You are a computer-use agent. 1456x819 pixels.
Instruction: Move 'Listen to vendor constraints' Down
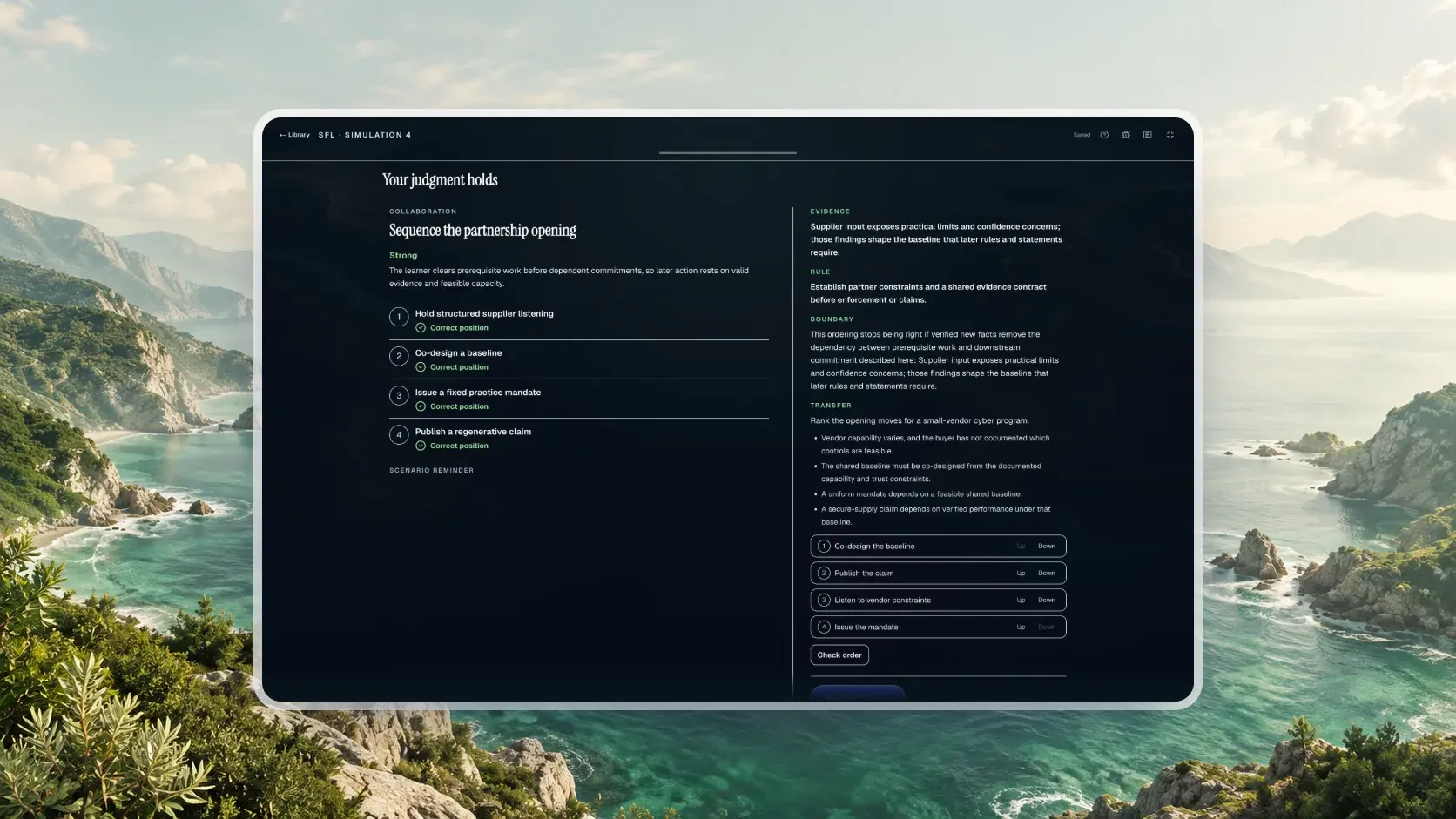tap(1046, 601)
